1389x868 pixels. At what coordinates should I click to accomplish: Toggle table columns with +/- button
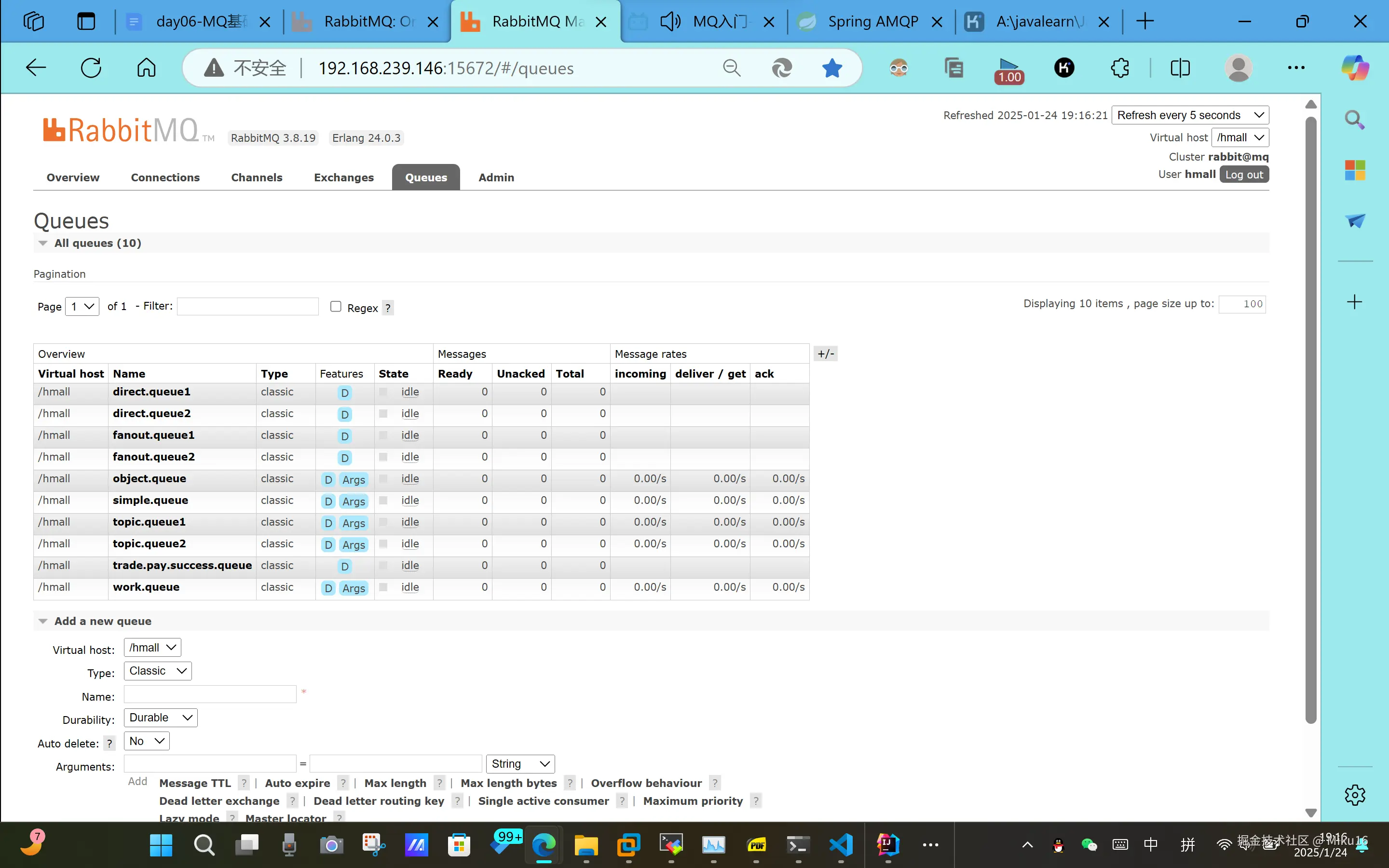825,353
